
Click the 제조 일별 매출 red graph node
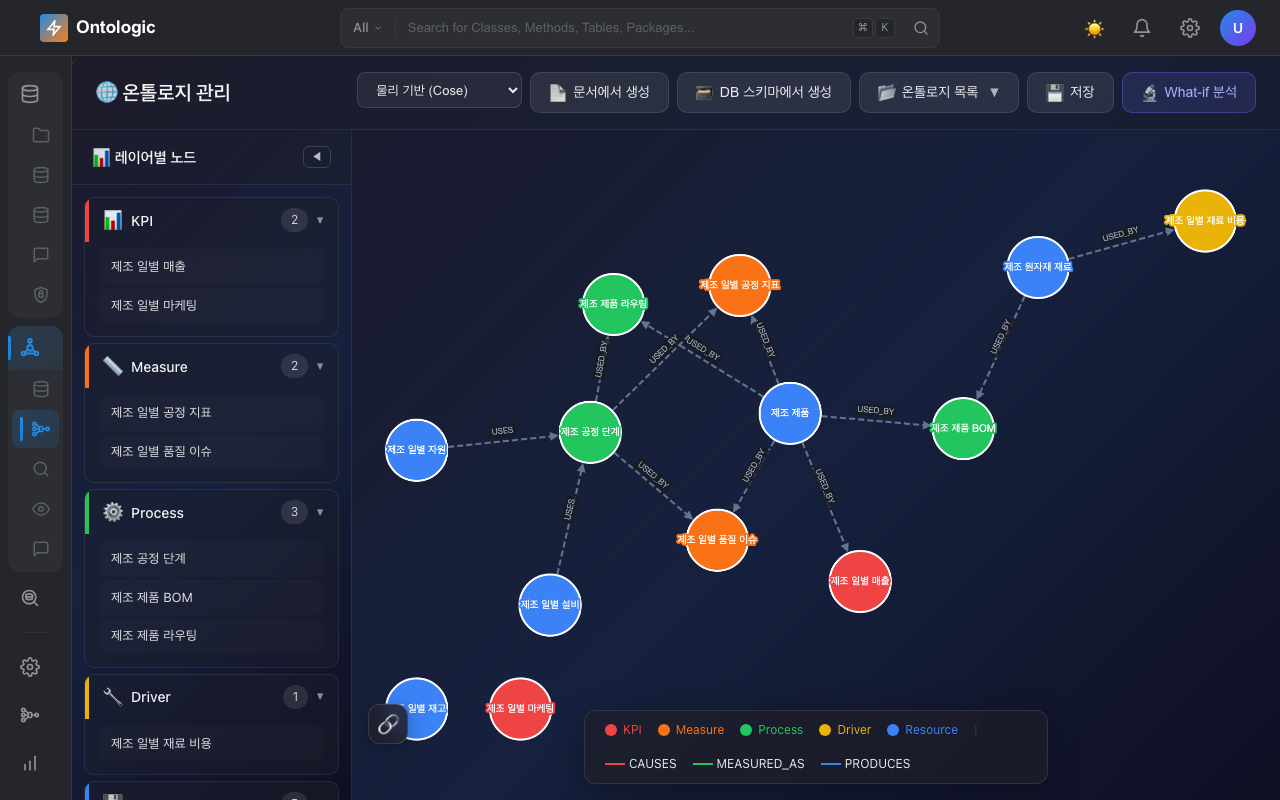[x=860, y=581]
